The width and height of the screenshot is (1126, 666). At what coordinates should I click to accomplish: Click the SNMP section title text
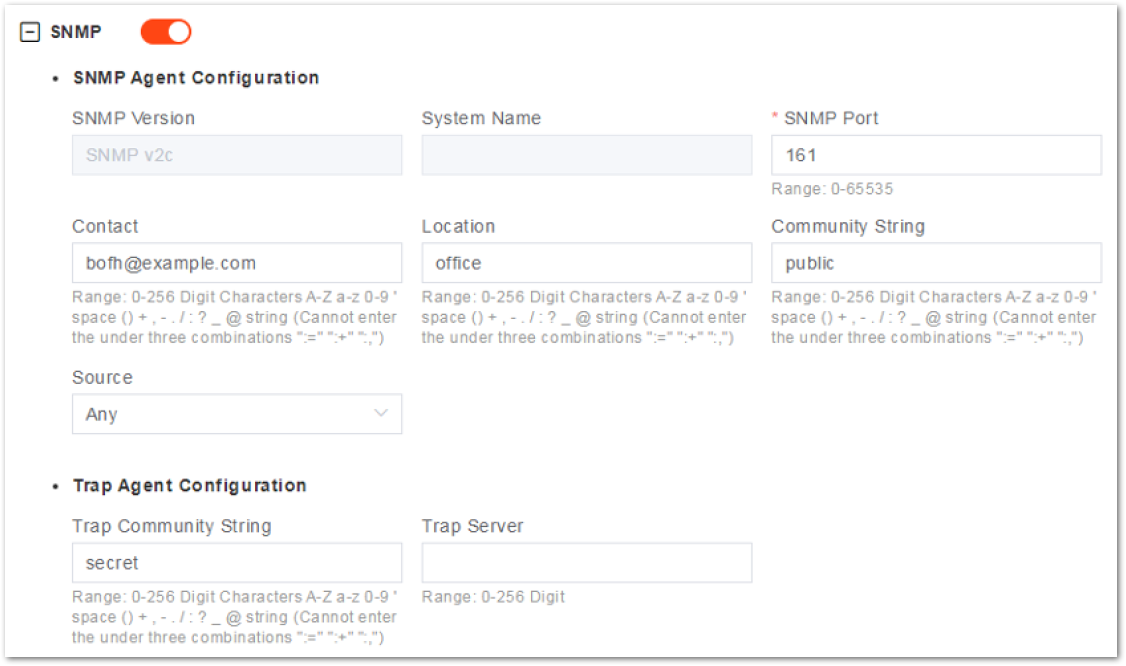pos(75,32)
